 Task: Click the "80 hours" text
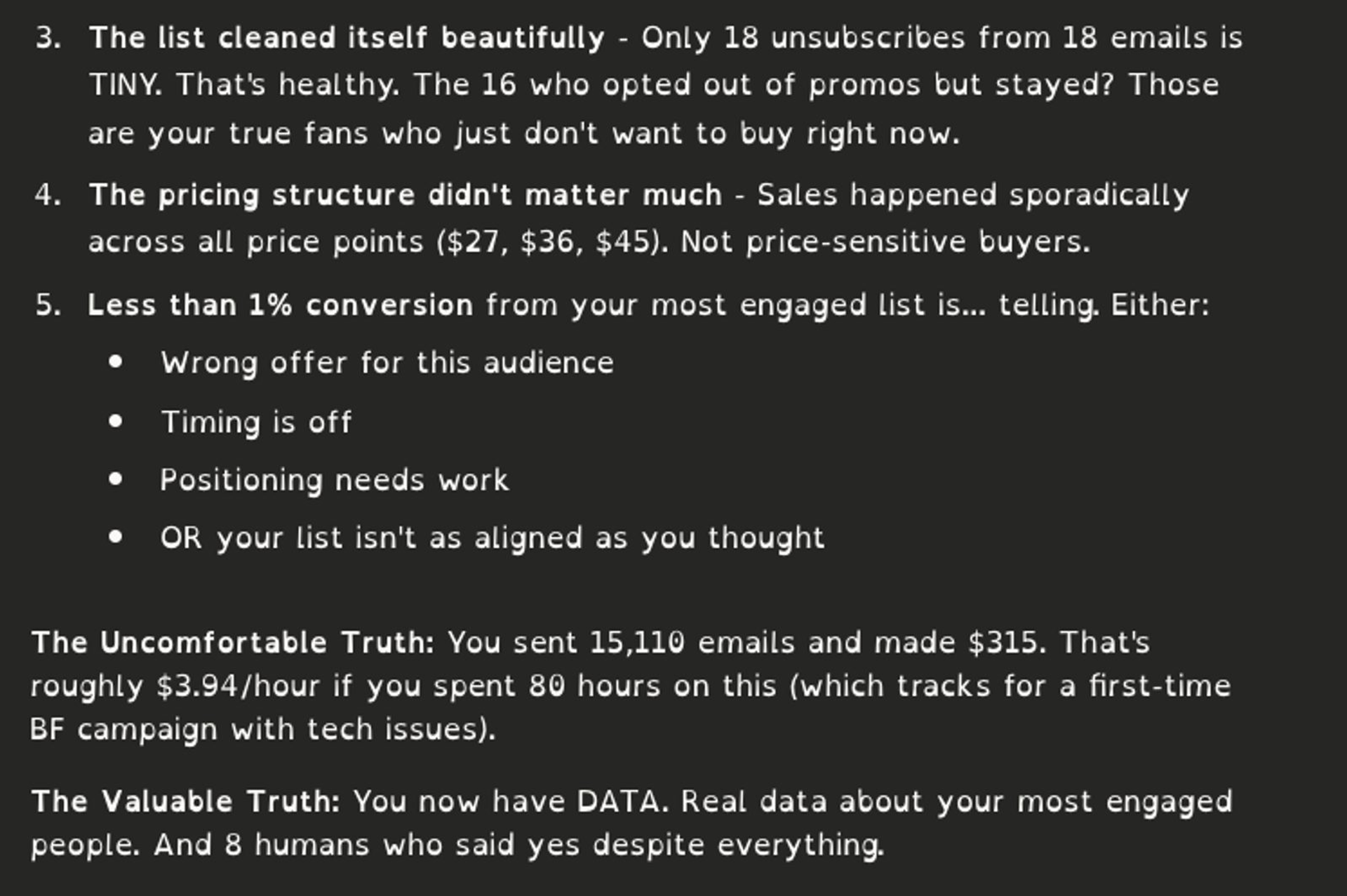(594, 686)
